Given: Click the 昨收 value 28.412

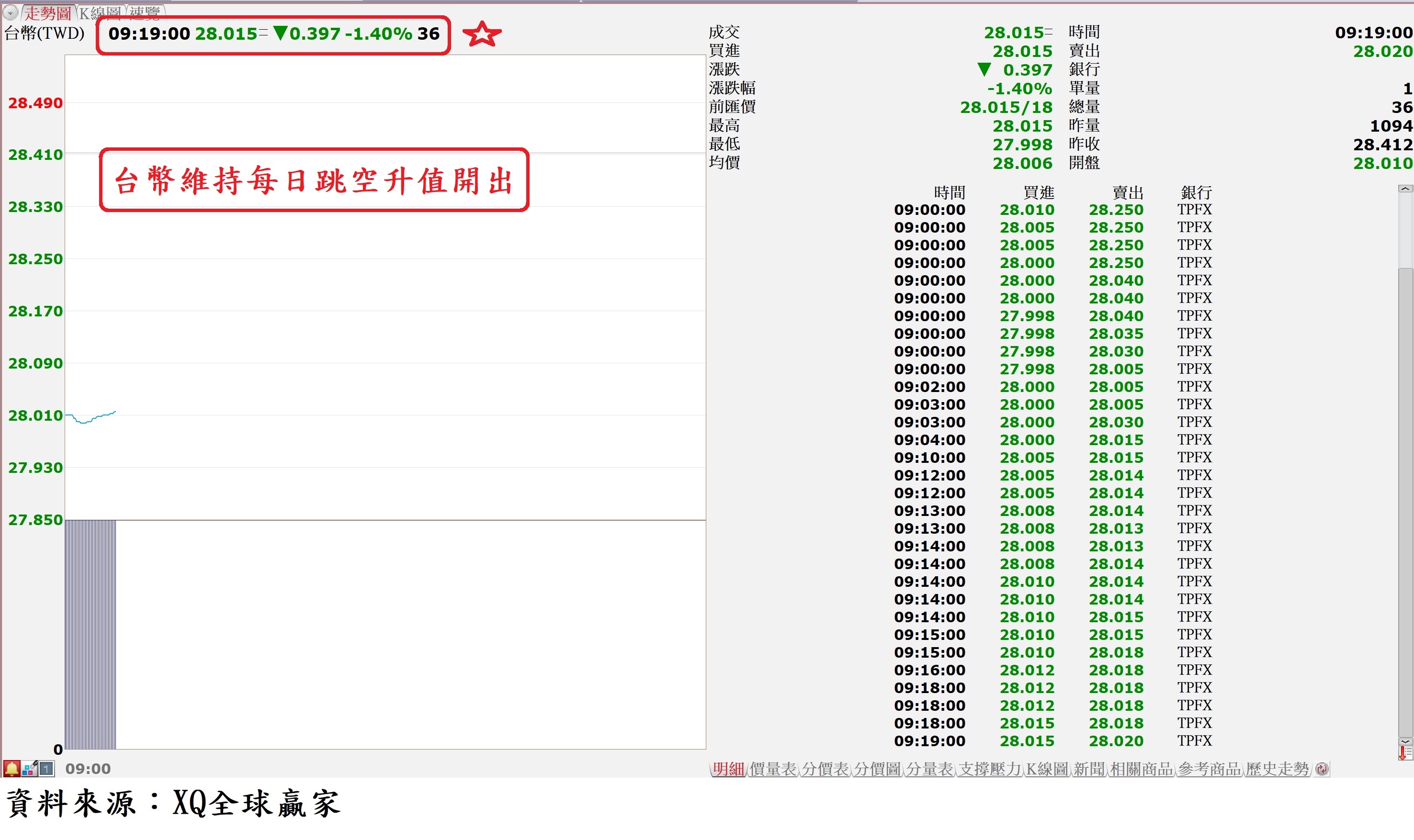Looking at the screenshot, I should [x=1383, y=145].
